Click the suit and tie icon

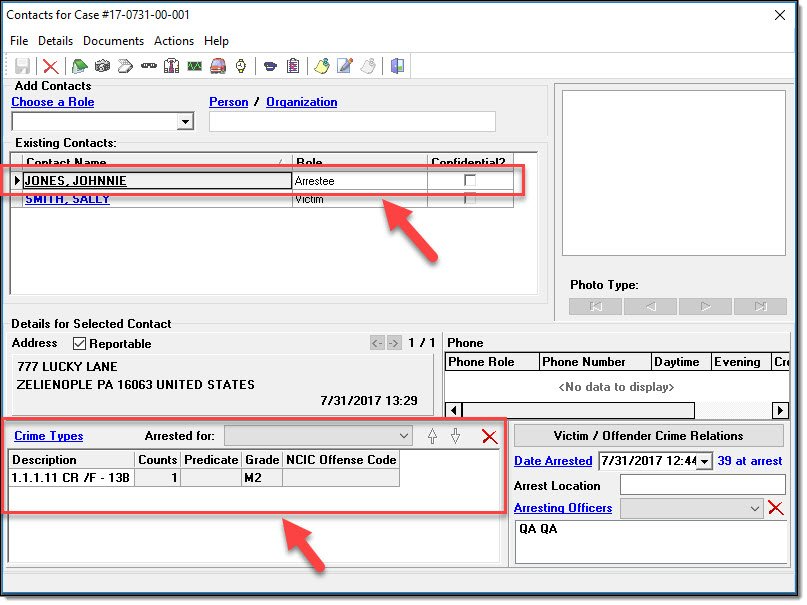pyautogui.click(x=171, y=67)
